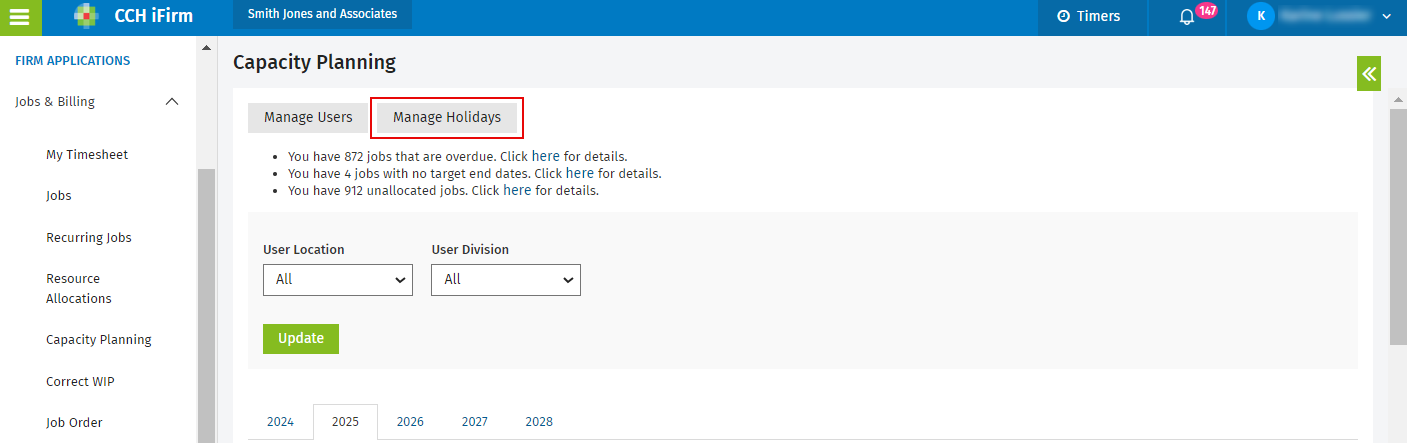Open the green hamburger main menu
Image resolution: width=1407 pixels, height=443 pixels.
[x=20, y=17]
